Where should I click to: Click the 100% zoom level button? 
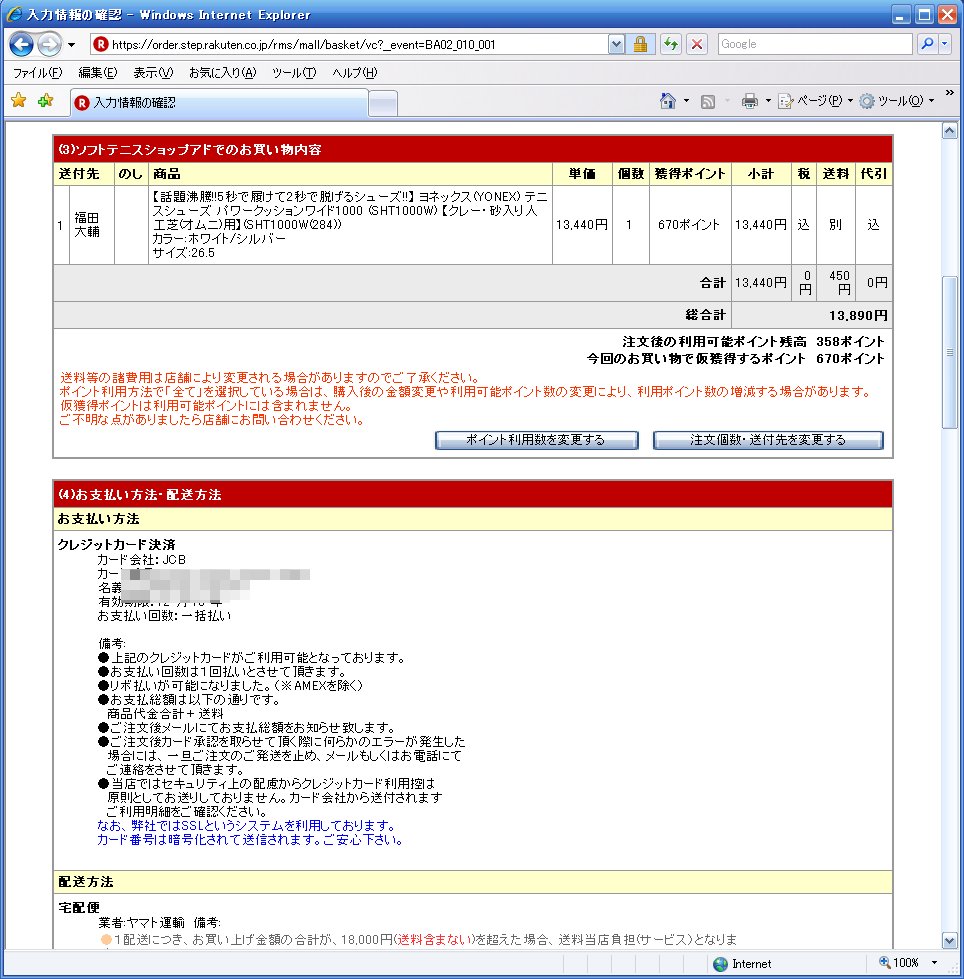point(898,963)
